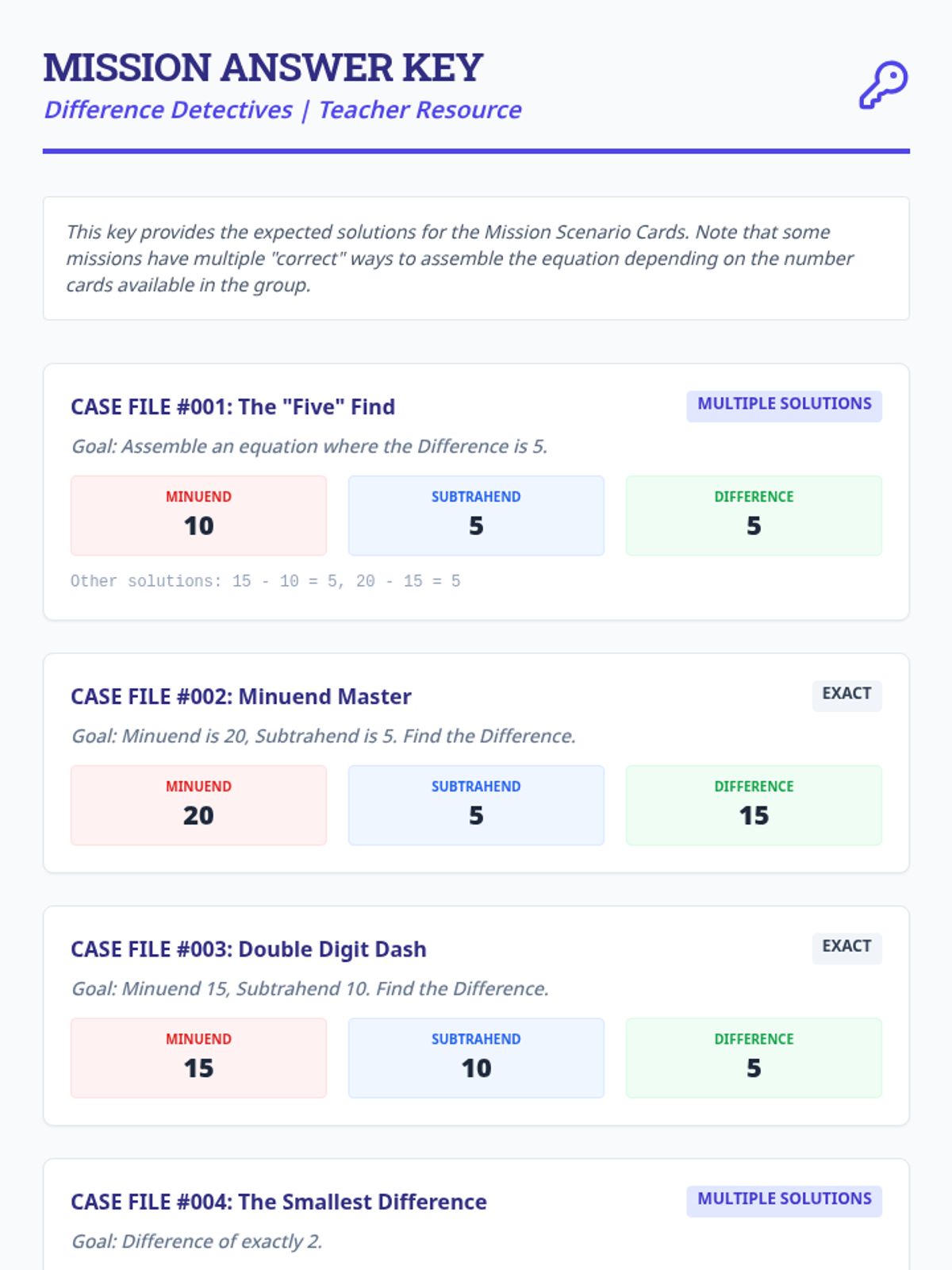Click the Multiple Solutions badge on Case #001
952x1270 pixels.
pyautogui.click(x=784, y=405)
